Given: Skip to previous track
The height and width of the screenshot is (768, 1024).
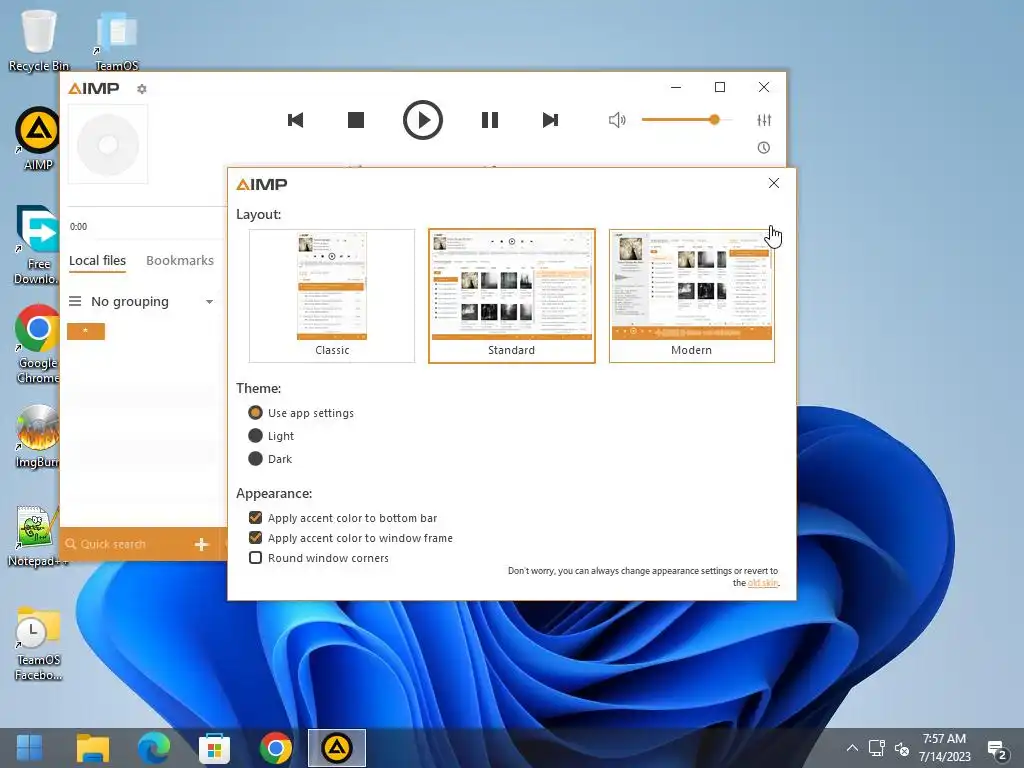Looking at the screenshot, I should (x=295, y=120).
